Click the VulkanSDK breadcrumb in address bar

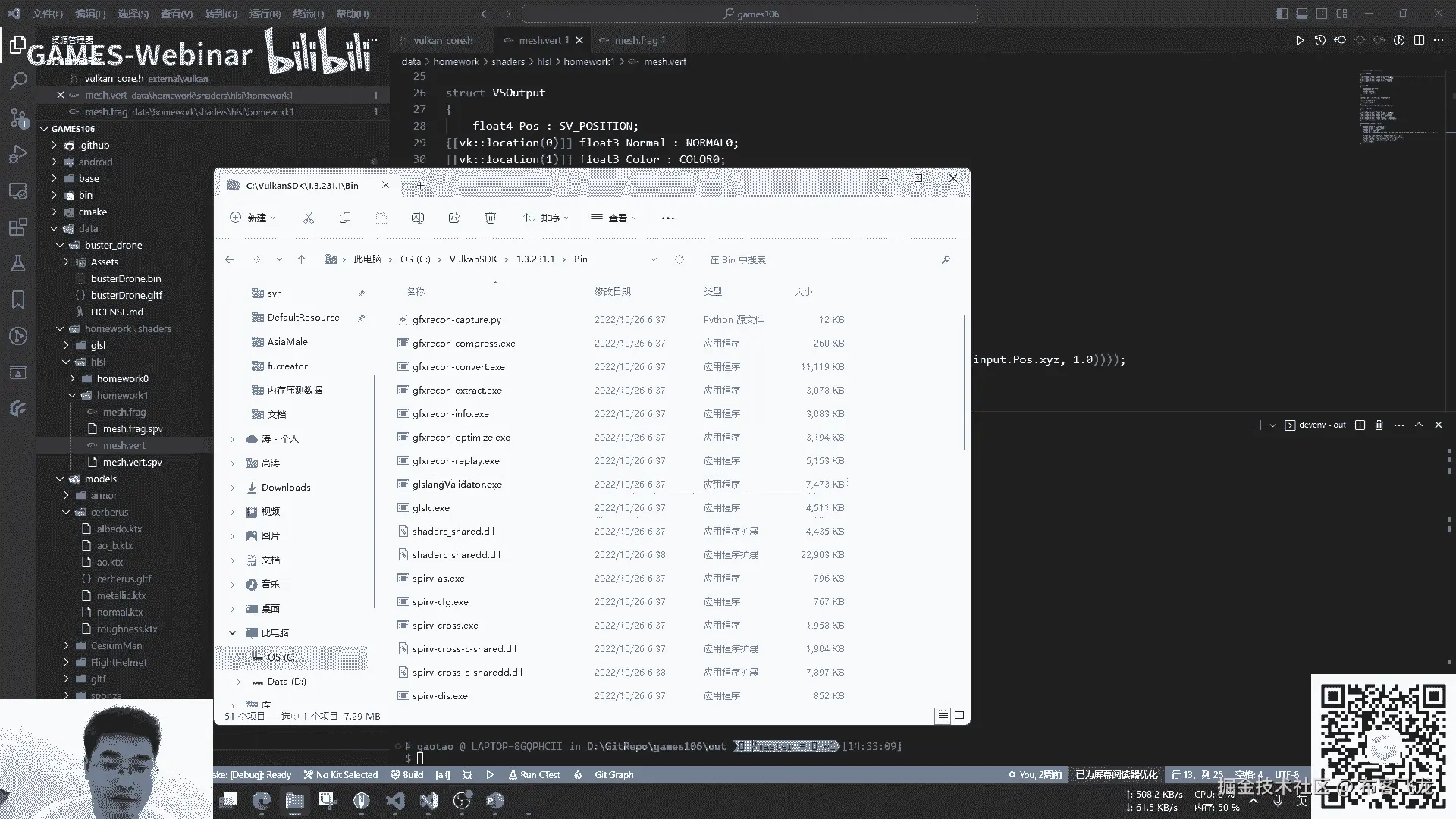(x=473, y=259)
